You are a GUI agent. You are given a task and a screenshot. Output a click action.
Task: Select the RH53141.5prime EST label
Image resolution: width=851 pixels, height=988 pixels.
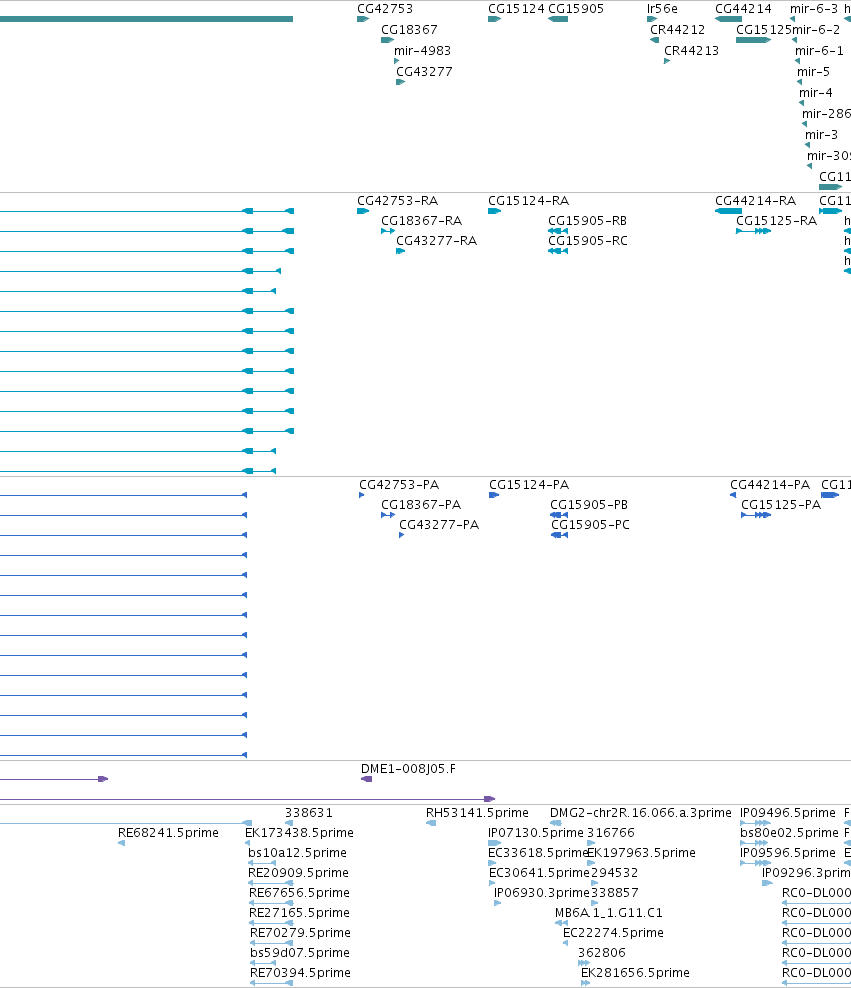tap(477, 813)
